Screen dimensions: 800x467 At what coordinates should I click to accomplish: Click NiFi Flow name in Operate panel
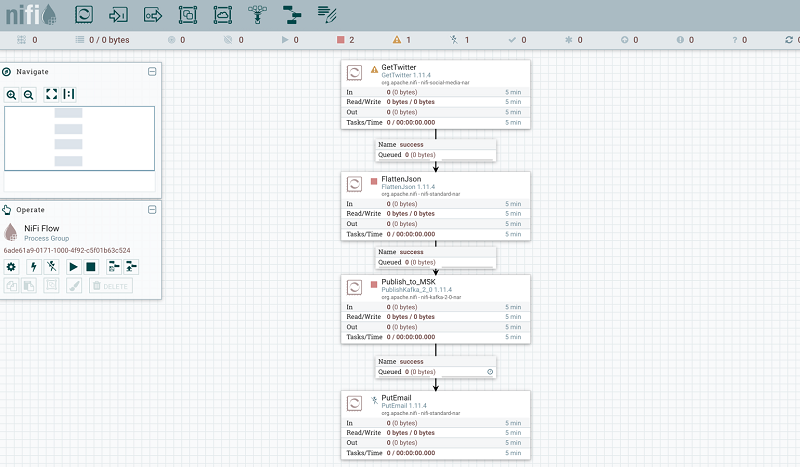[x=41, y=228]
